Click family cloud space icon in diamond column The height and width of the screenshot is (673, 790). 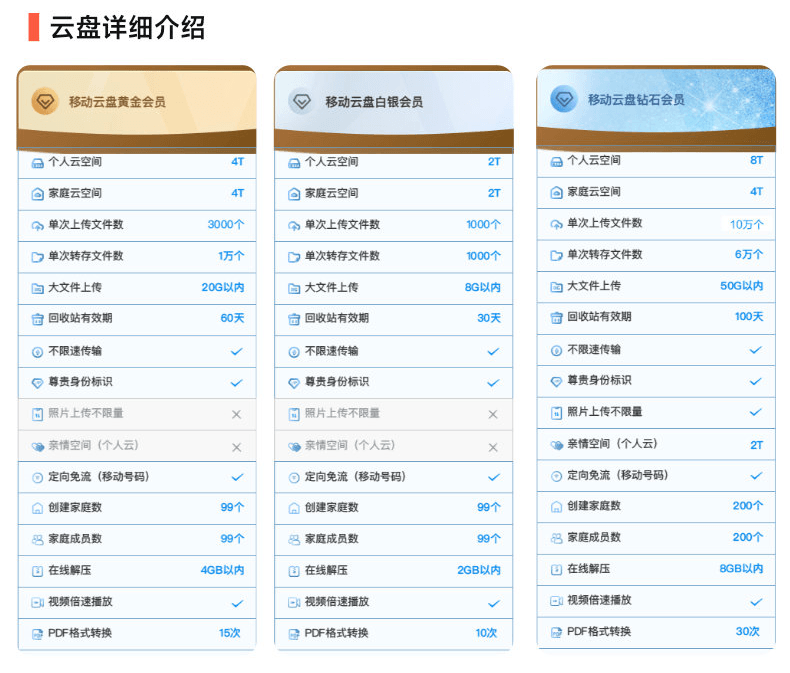tap(556, 192)
